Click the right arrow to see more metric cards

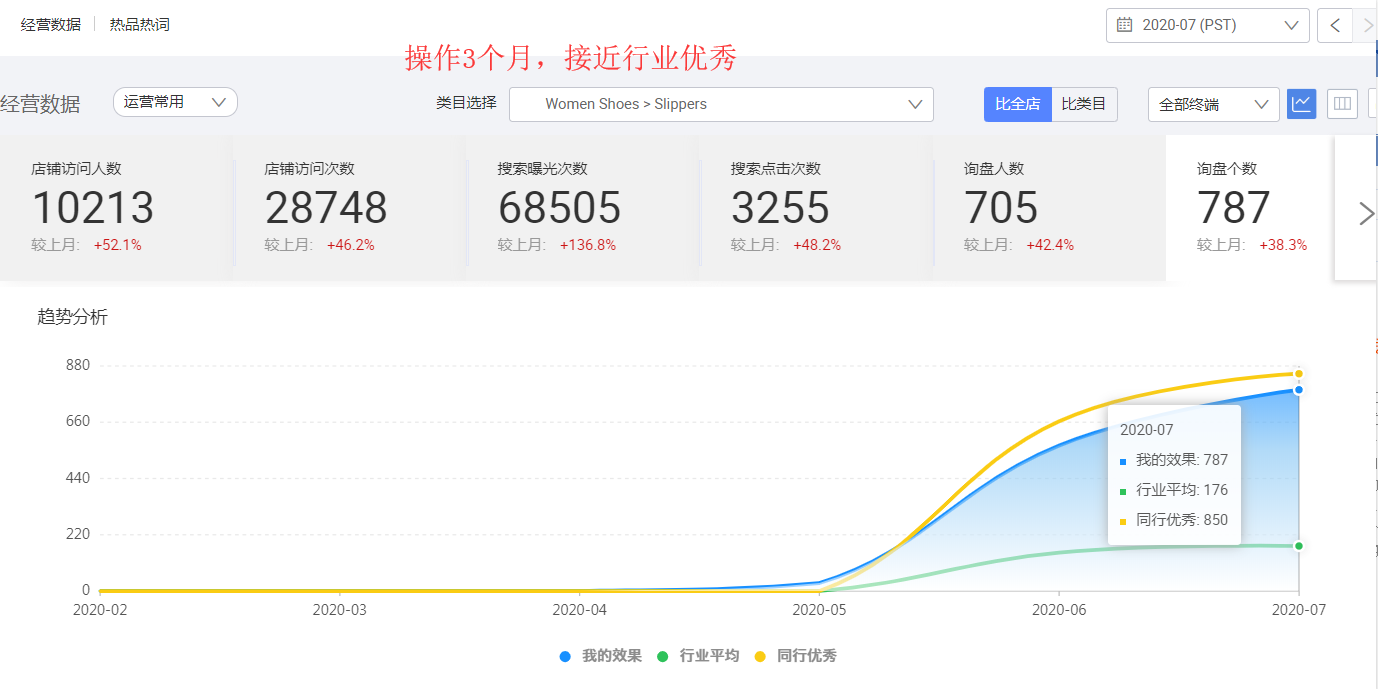point(1366,212)
